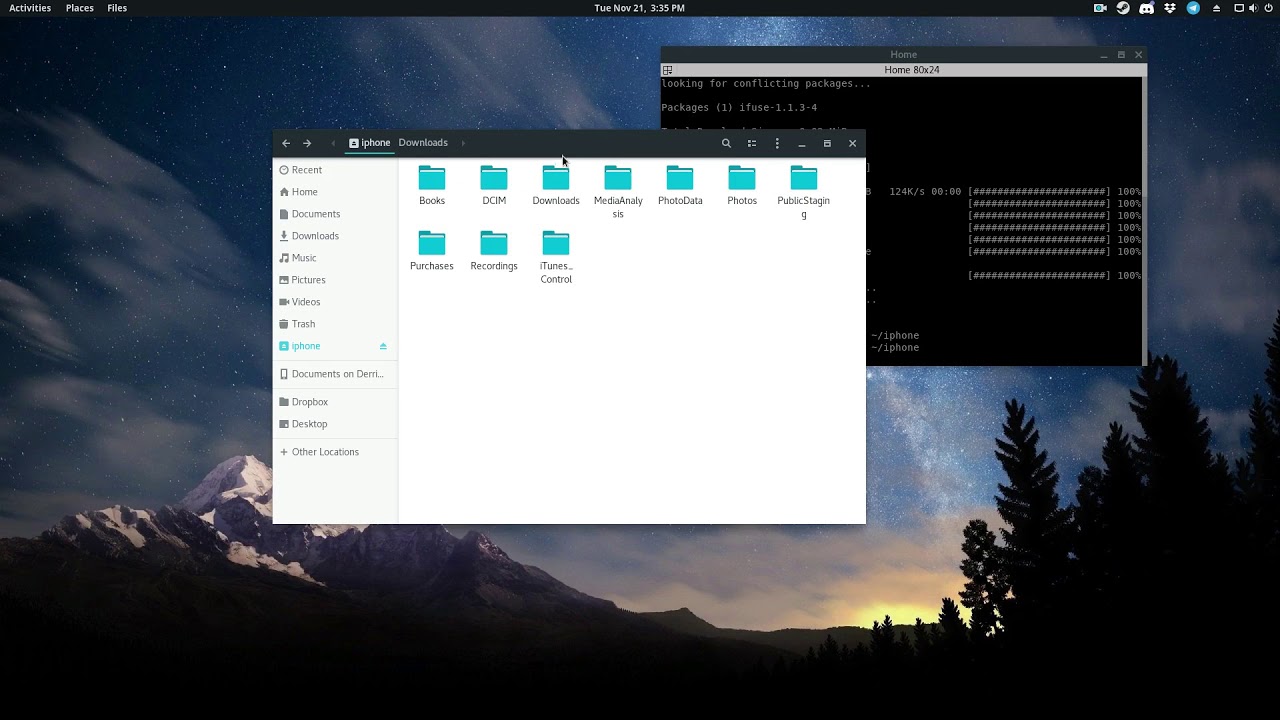Eject the iphone device in the sidebar
1280x720 pixels.
383,346
